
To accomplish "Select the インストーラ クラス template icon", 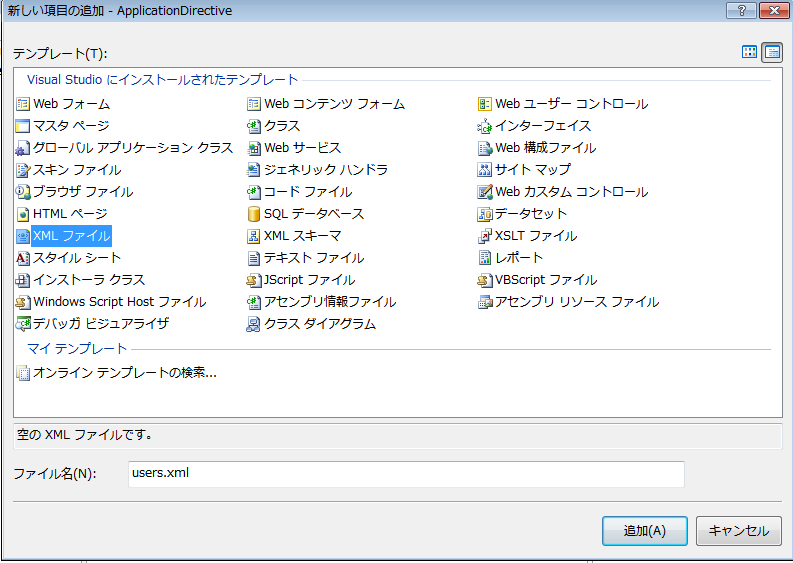I will (23, 280).
